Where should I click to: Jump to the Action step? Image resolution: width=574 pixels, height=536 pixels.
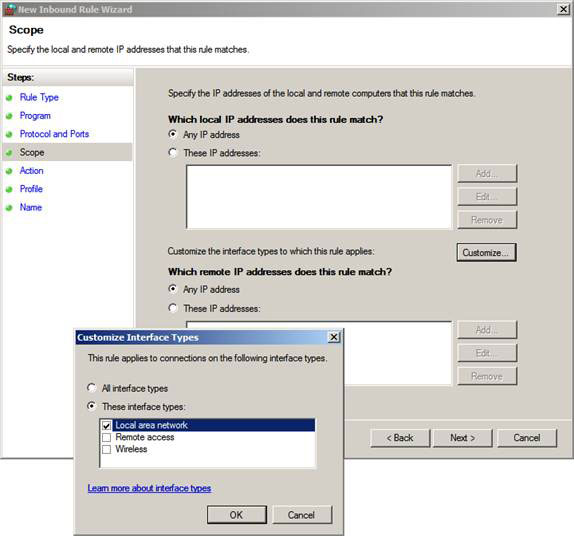[31, 171]
